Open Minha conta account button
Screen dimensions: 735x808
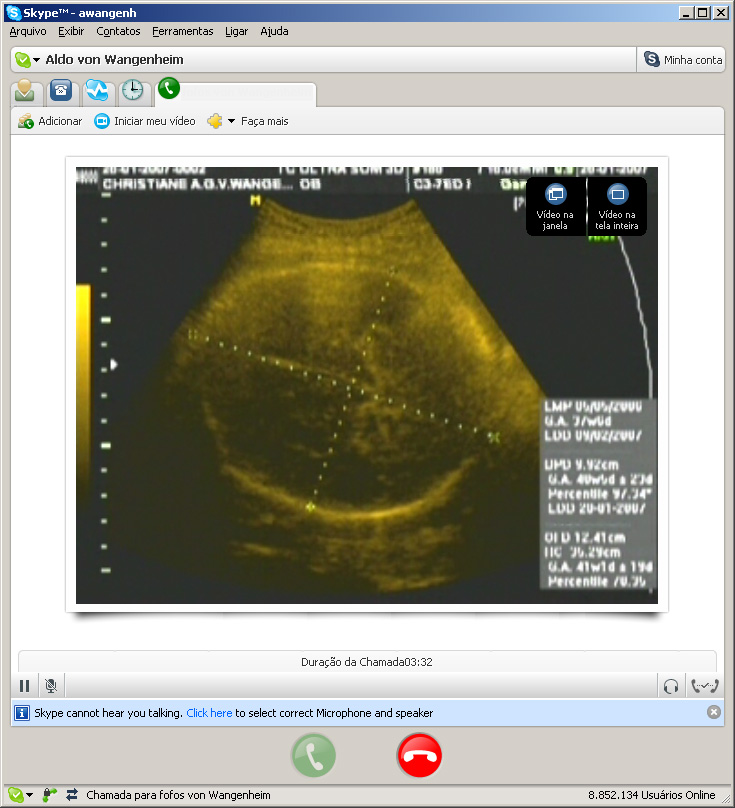tap(682, 60)
